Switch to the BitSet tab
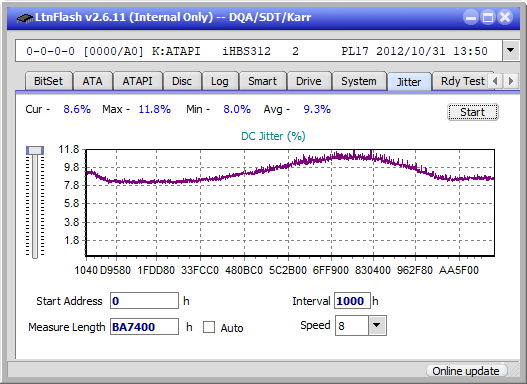This screenshot has height=384, width=527. [x=48, y=81]
